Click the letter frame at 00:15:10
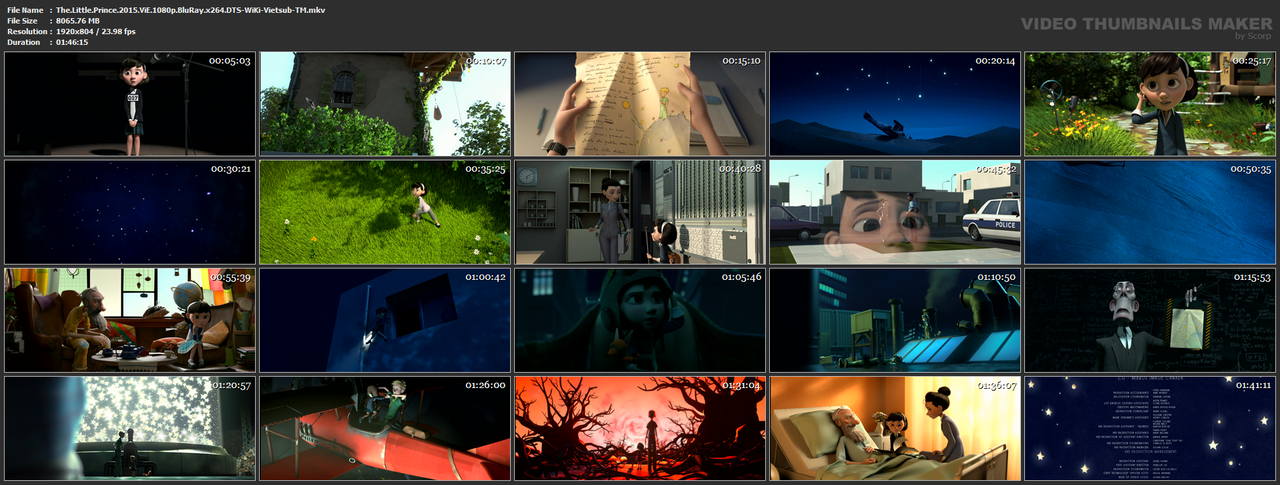 click(x=640, y=104)
